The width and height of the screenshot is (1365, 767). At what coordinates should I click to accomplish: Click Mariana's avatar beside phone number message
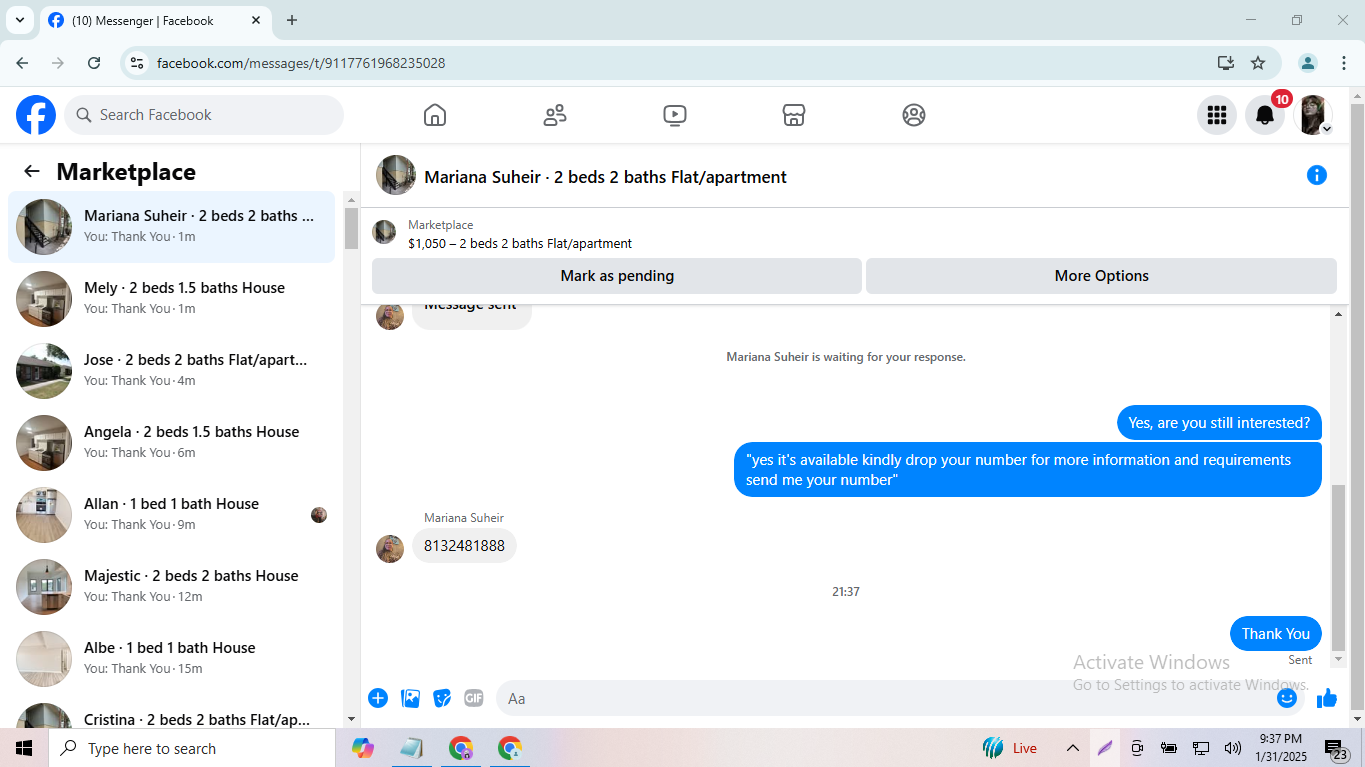tap(390, 548)
